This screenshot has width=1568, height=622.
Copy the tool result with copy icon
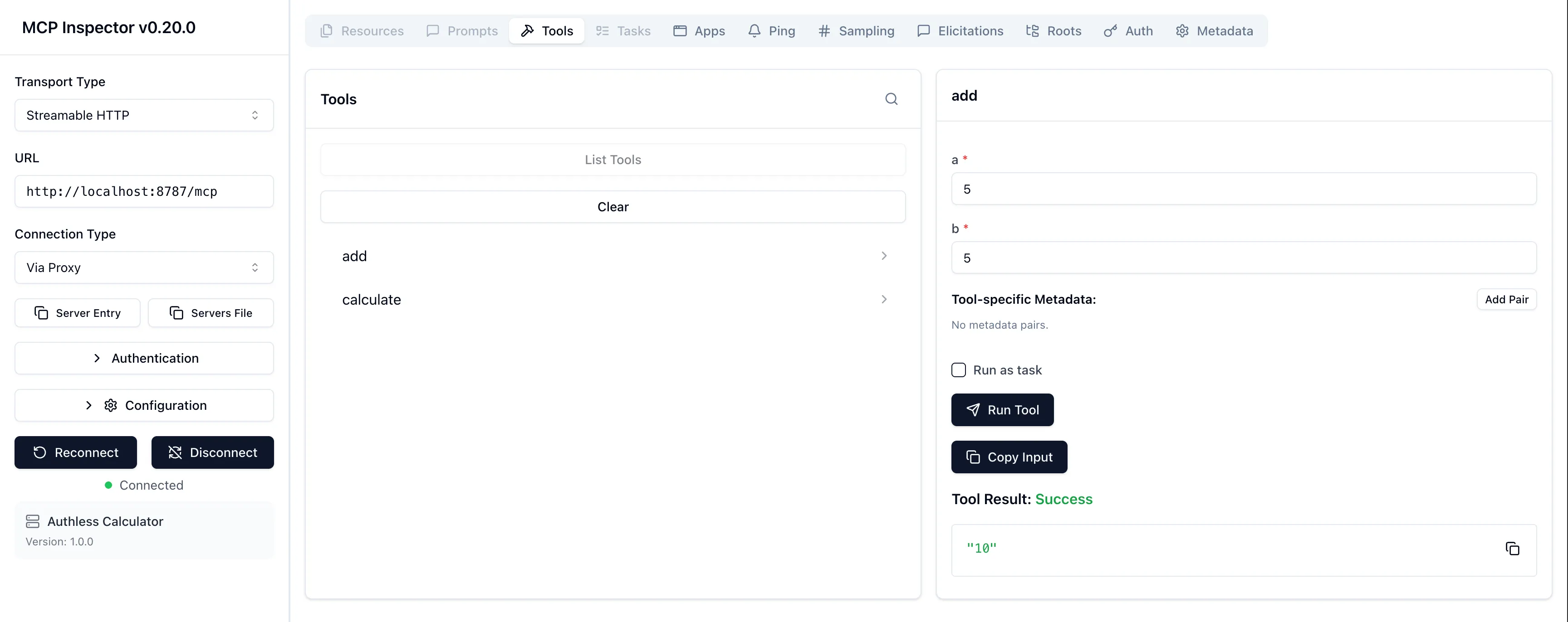[1513, 549]
